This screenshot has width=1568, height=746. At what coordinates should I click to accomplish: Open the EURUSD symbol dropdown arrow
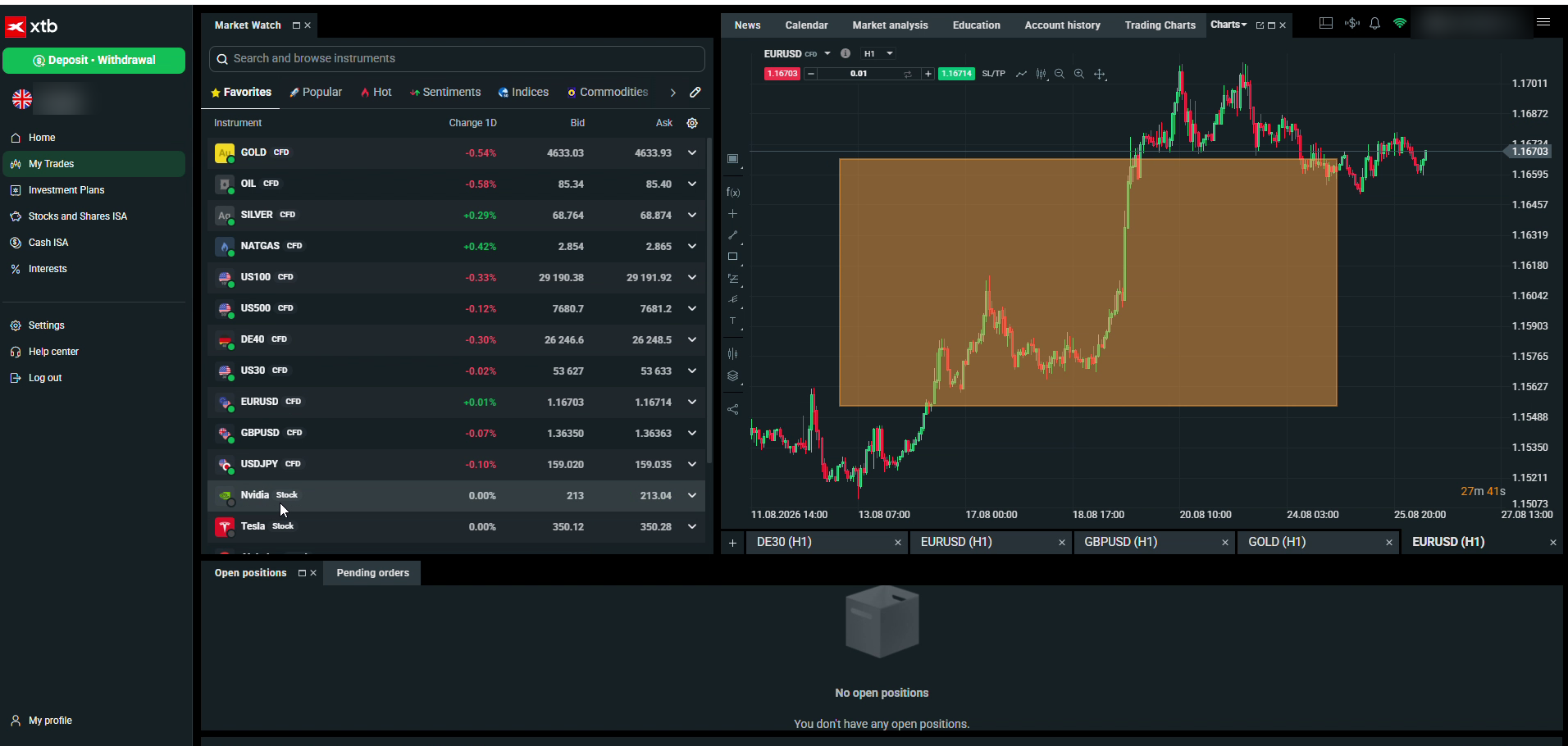pos(827,53)
